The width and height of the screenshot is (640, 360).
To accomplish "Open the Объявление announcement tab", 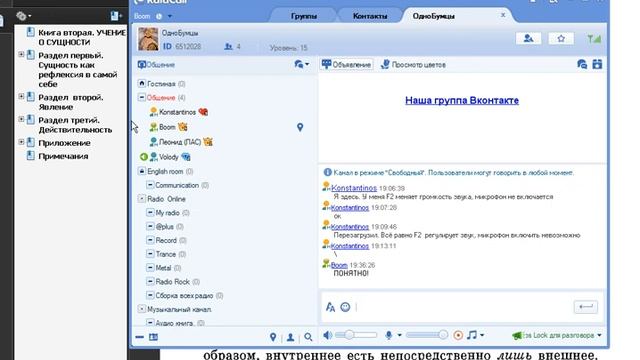I will click(347, 64).
